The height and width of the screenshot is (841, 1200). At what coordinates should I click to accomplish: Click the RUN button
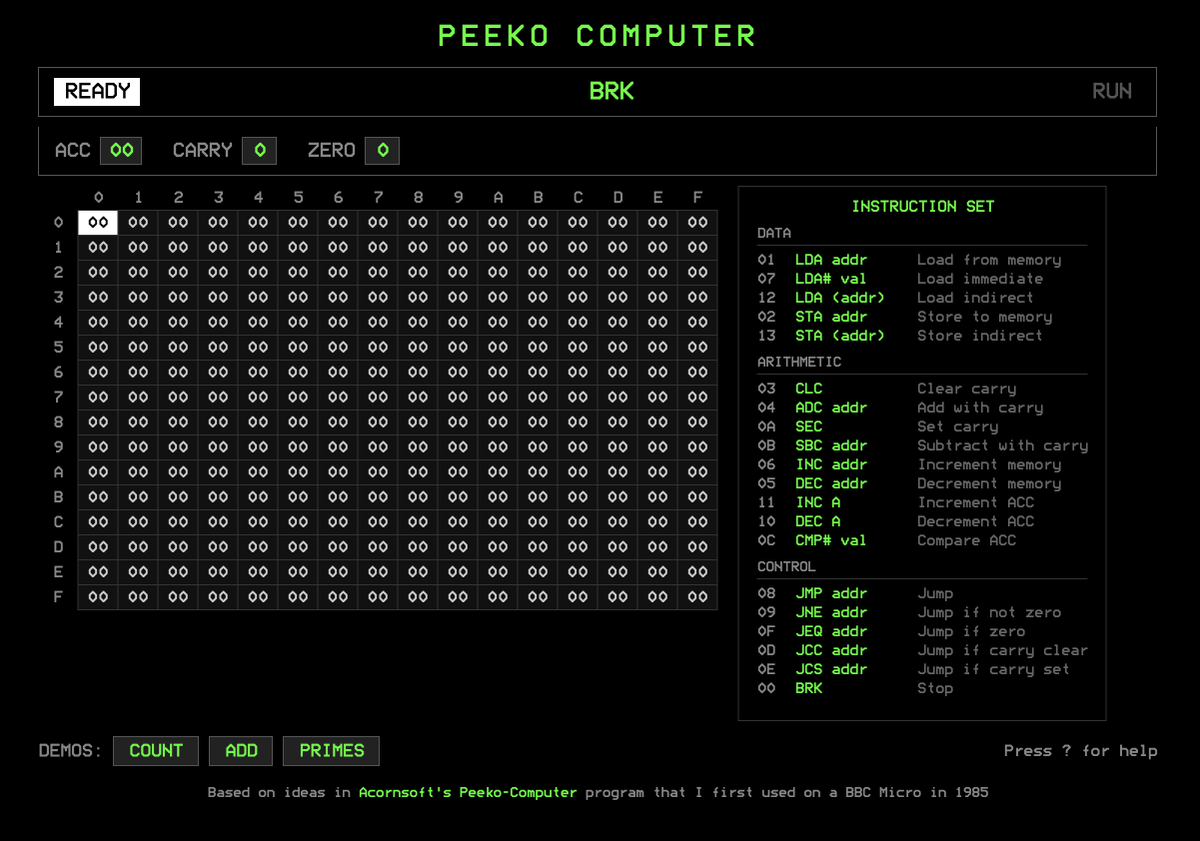[x=1112, y=91]
